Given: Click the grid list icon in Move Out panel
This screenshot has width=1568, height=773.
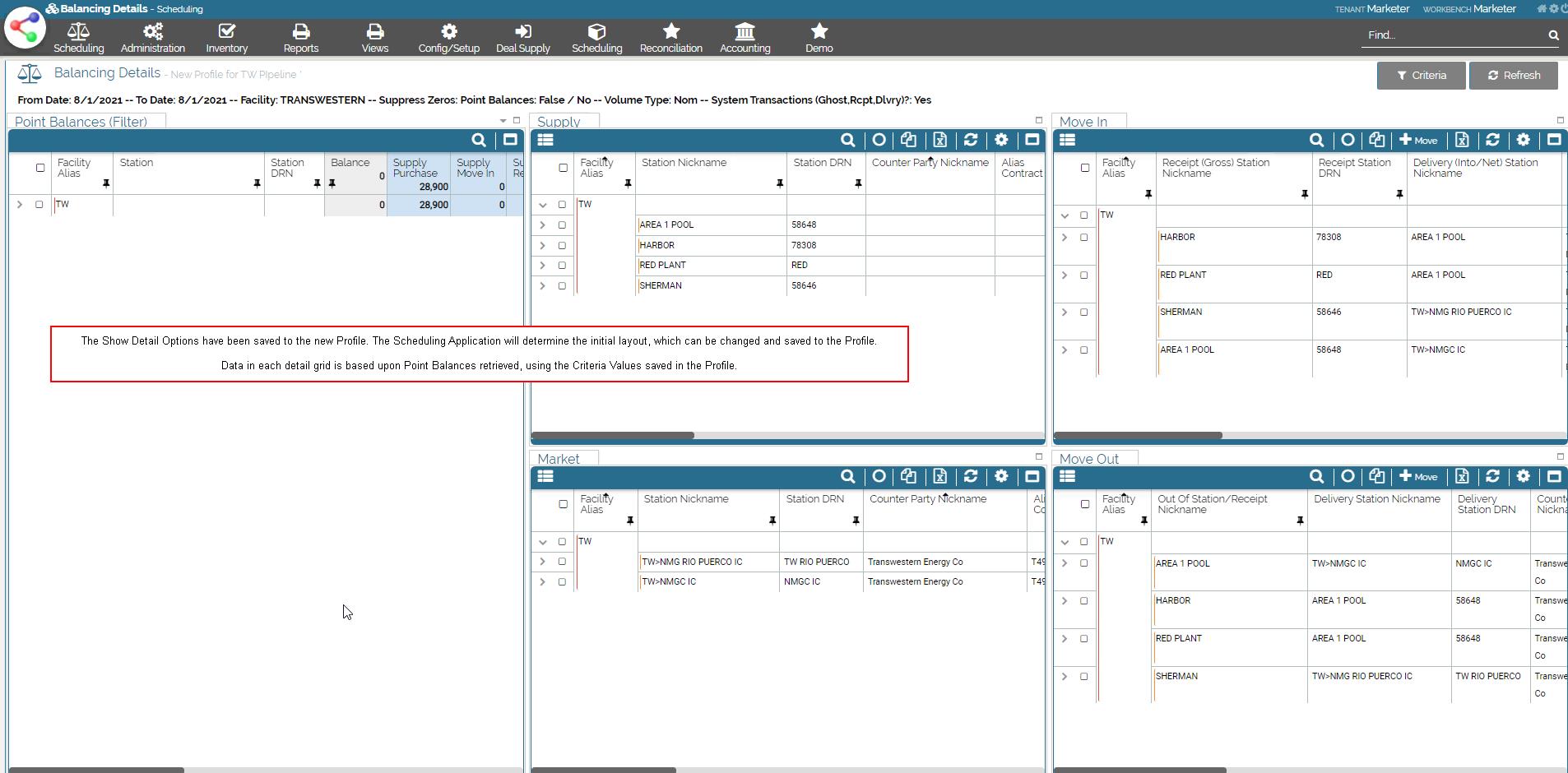Looking at the screenshot, I should click(x=1067, y=476).
